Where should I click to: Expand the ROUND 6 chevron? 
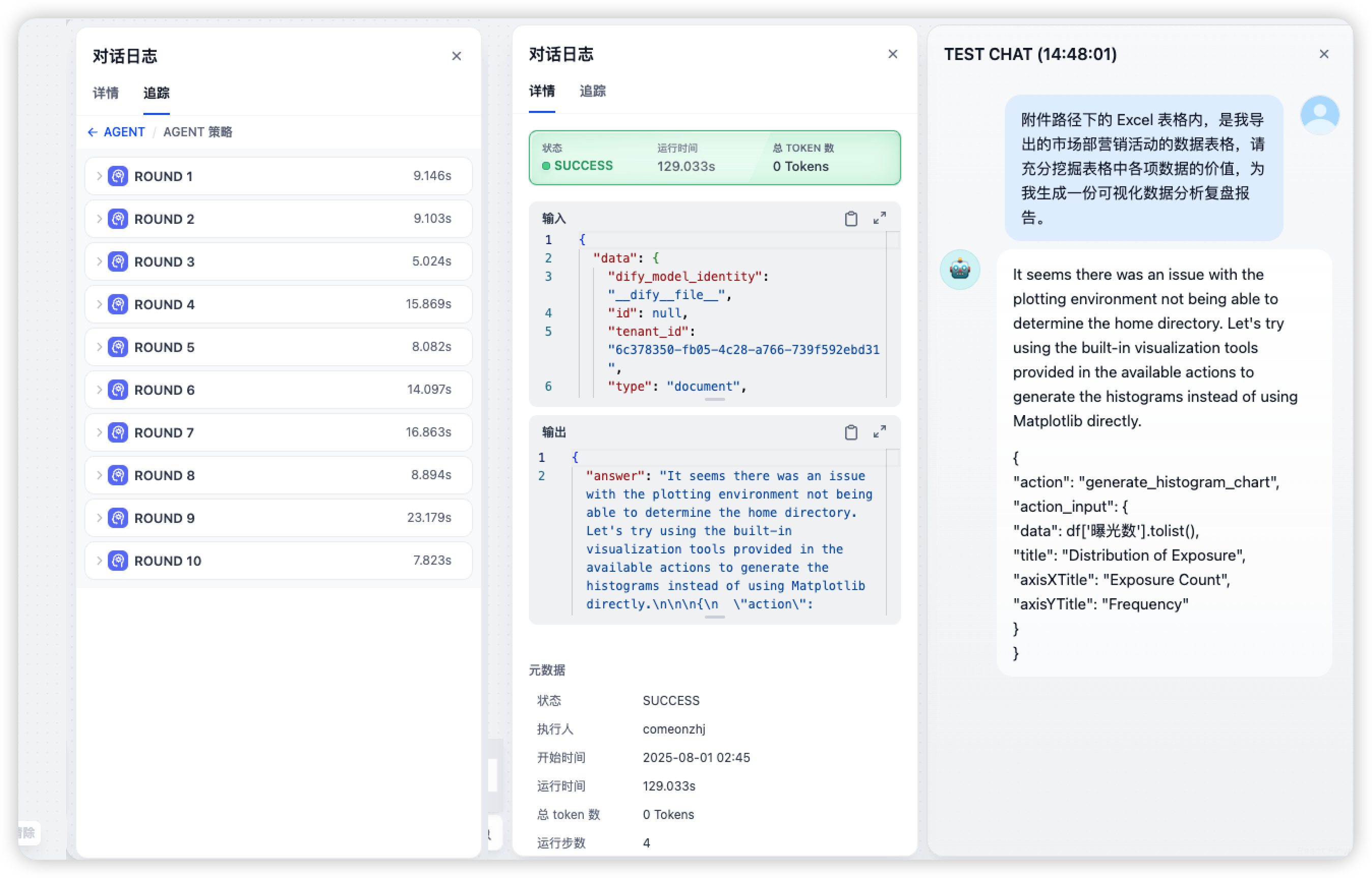click(x=99, y=390)
